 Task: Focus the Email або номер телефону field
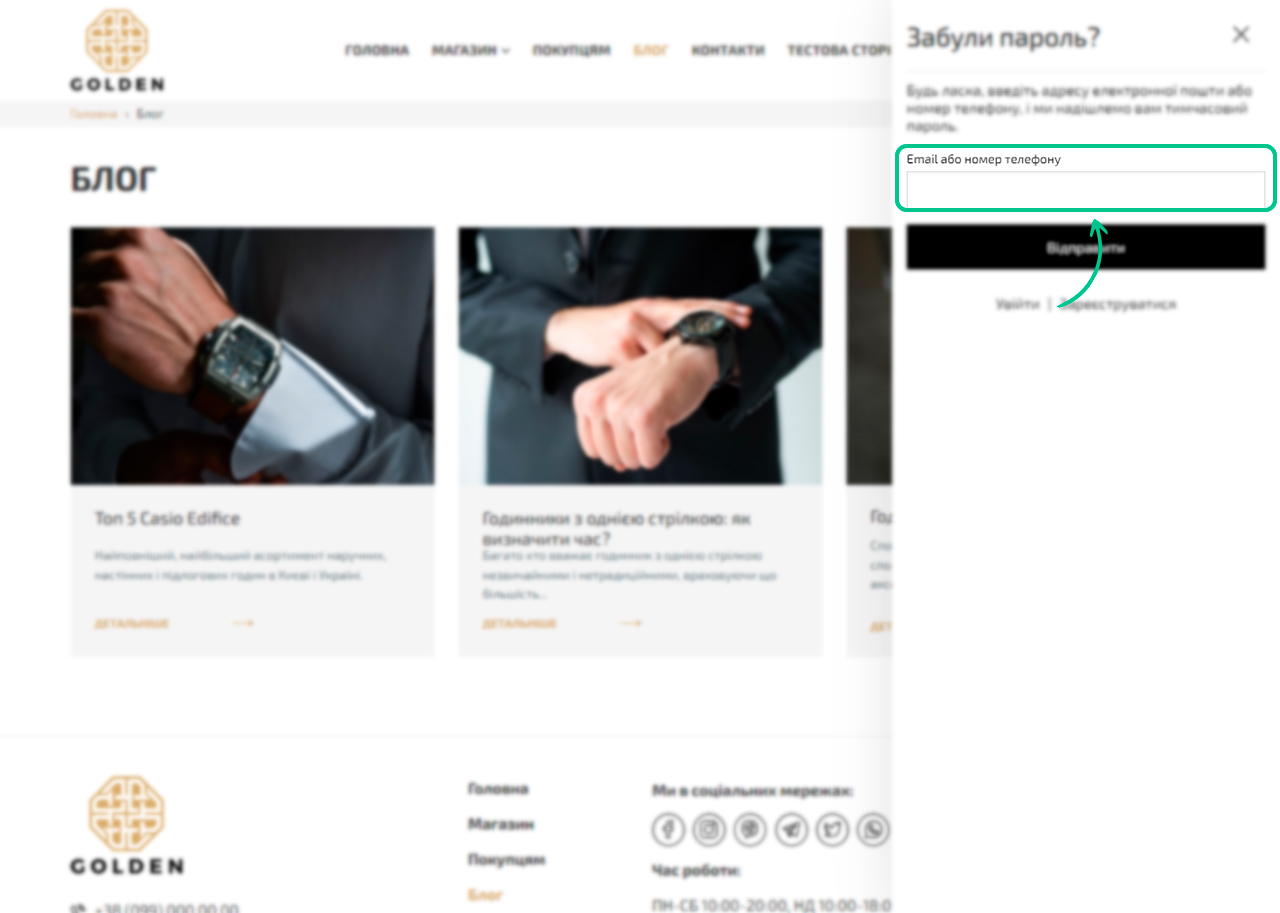click(1085, 188)
